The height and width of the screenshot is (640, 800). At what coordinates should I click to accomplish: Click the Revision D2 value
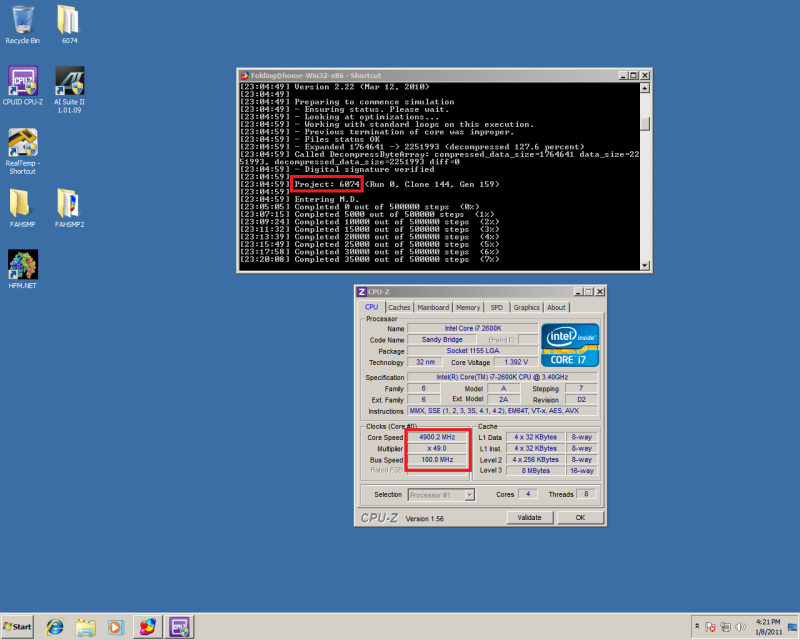[581, 399]
